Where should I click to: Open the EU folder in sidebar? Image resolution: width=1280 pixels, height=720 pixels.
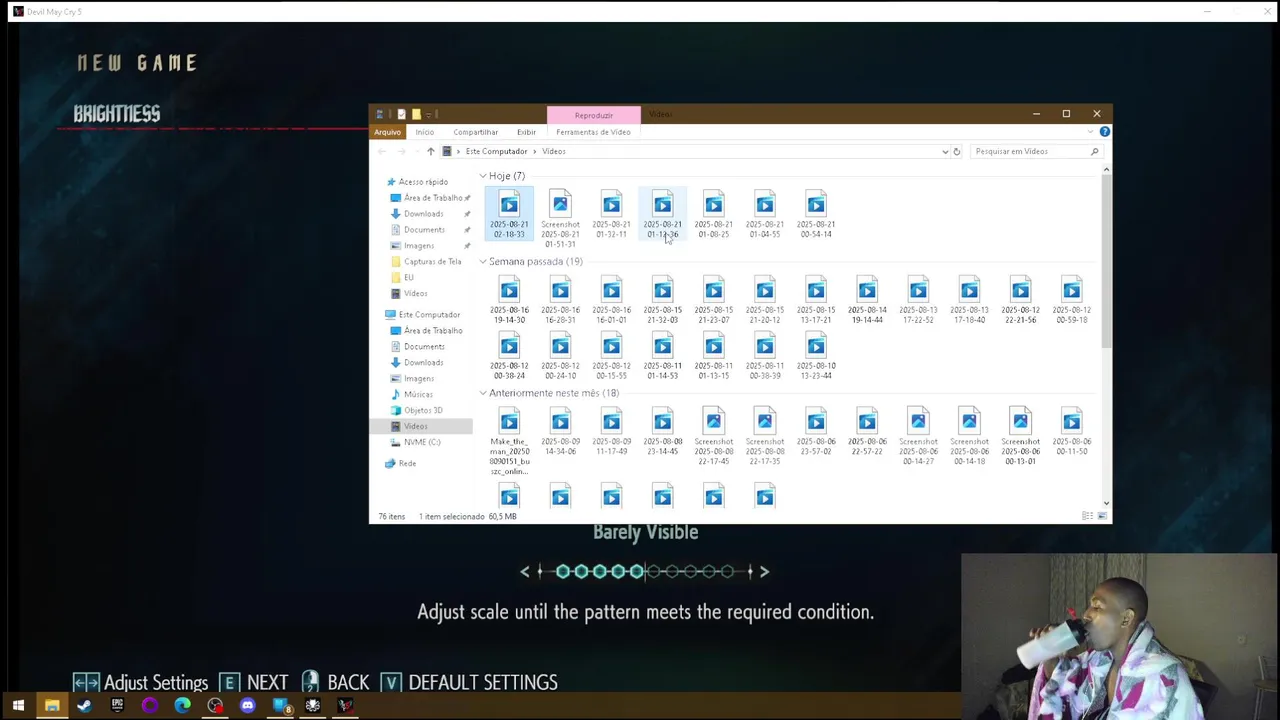(x=408, y=277)
